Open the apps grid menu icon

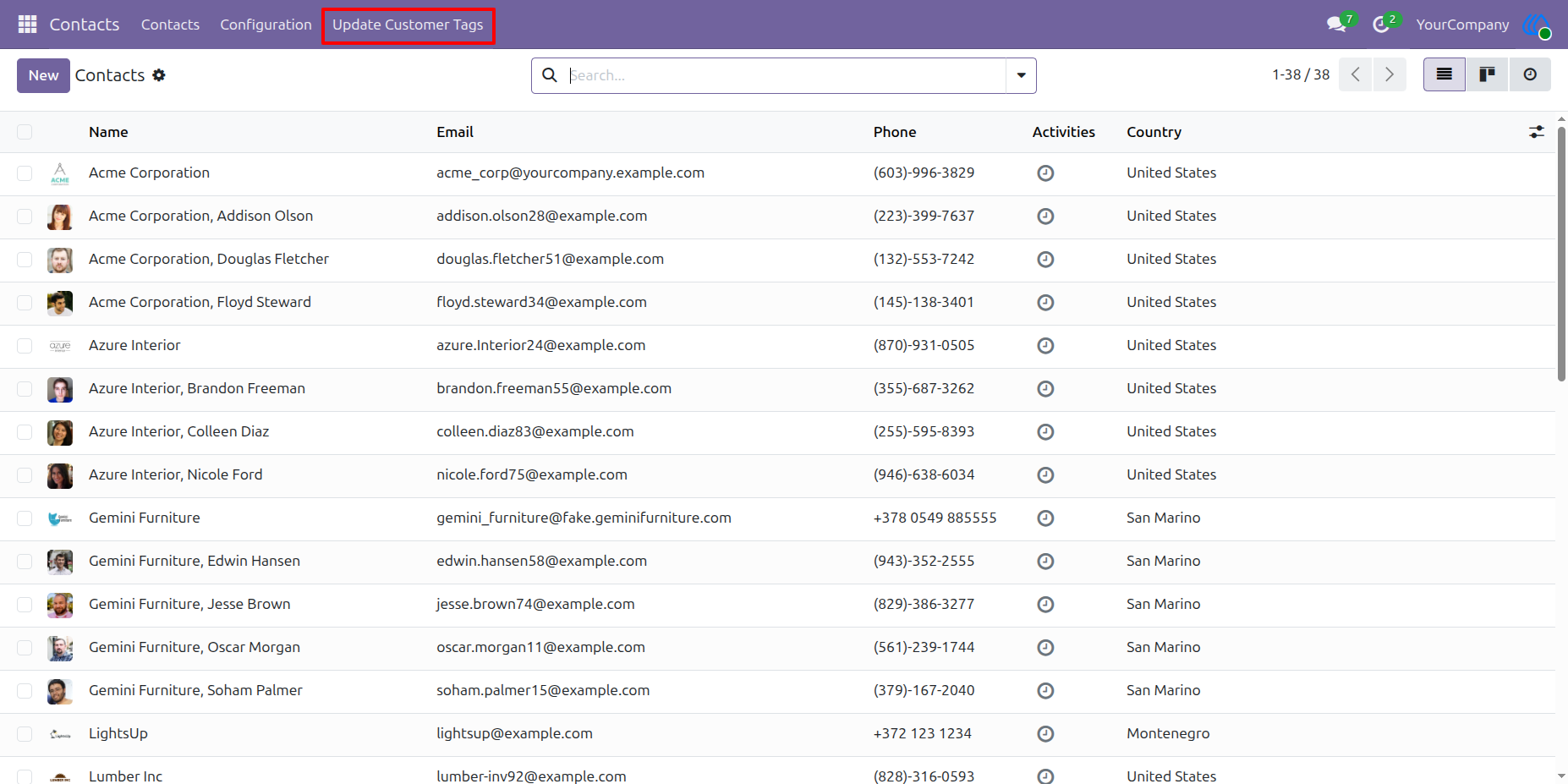27,25
